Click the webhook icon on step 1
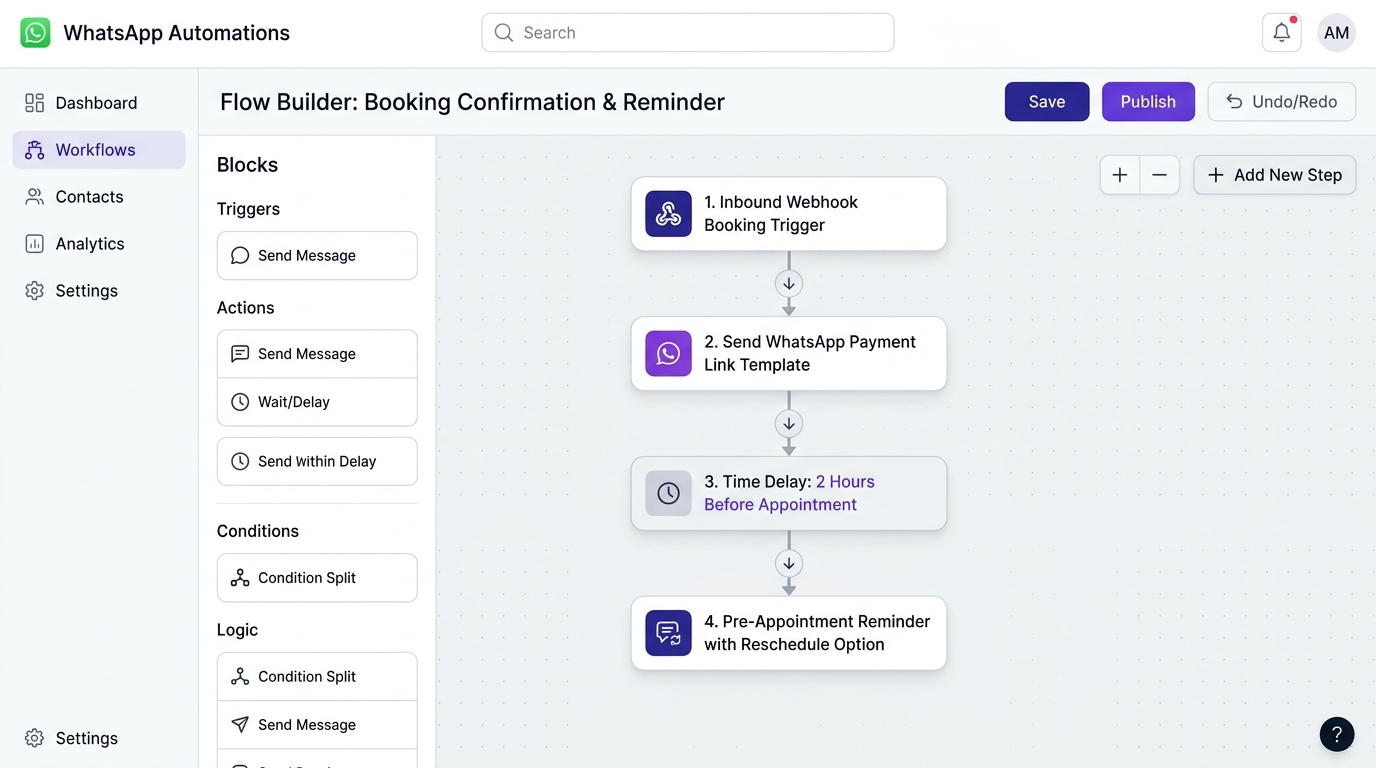Image resolution: width=1376 pixels, height=768 pixels. [x=668, y=214]
